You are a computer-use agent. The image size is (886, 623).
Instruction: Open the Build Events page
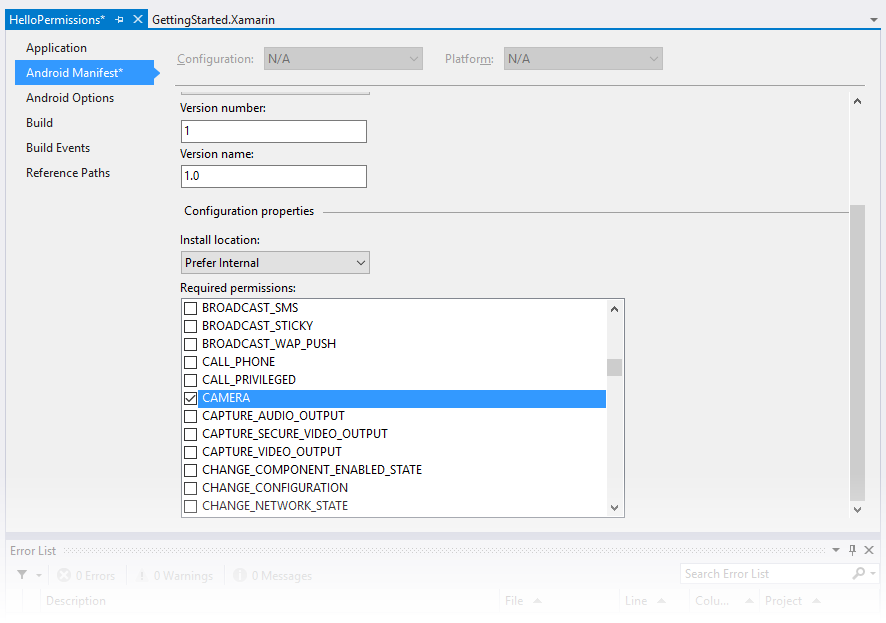click(x=58, y=148)
